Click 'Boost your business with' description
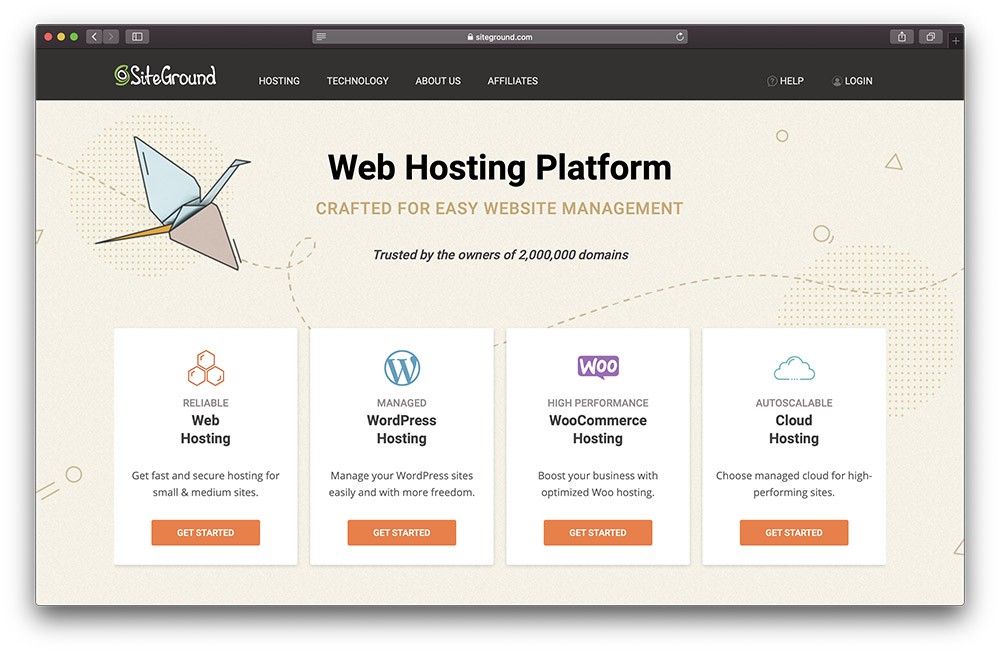This screenshot has height=653, width=1000. 598,484
